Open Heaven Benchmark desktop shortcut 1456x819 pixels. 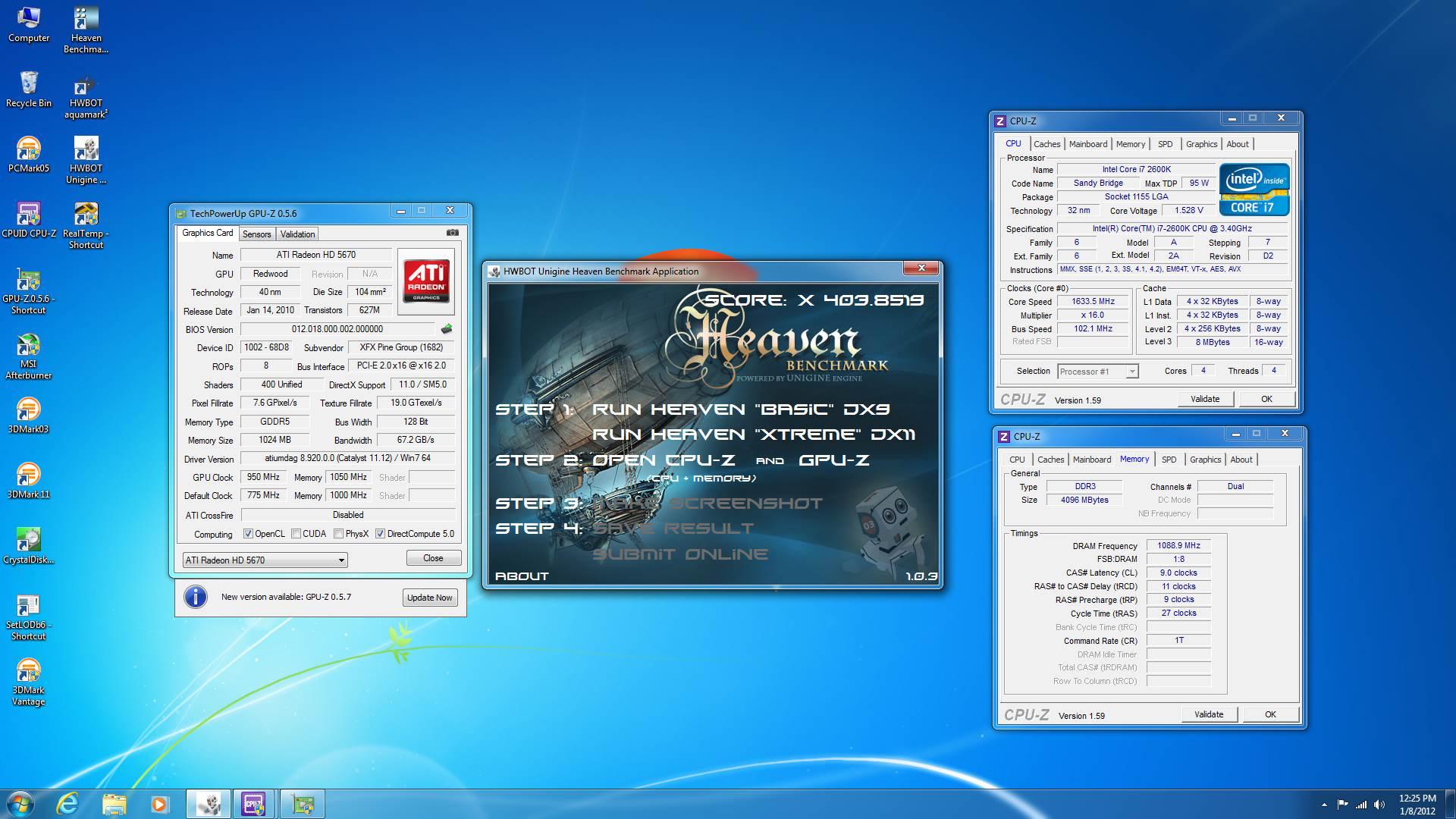click(x=86, y=30)
